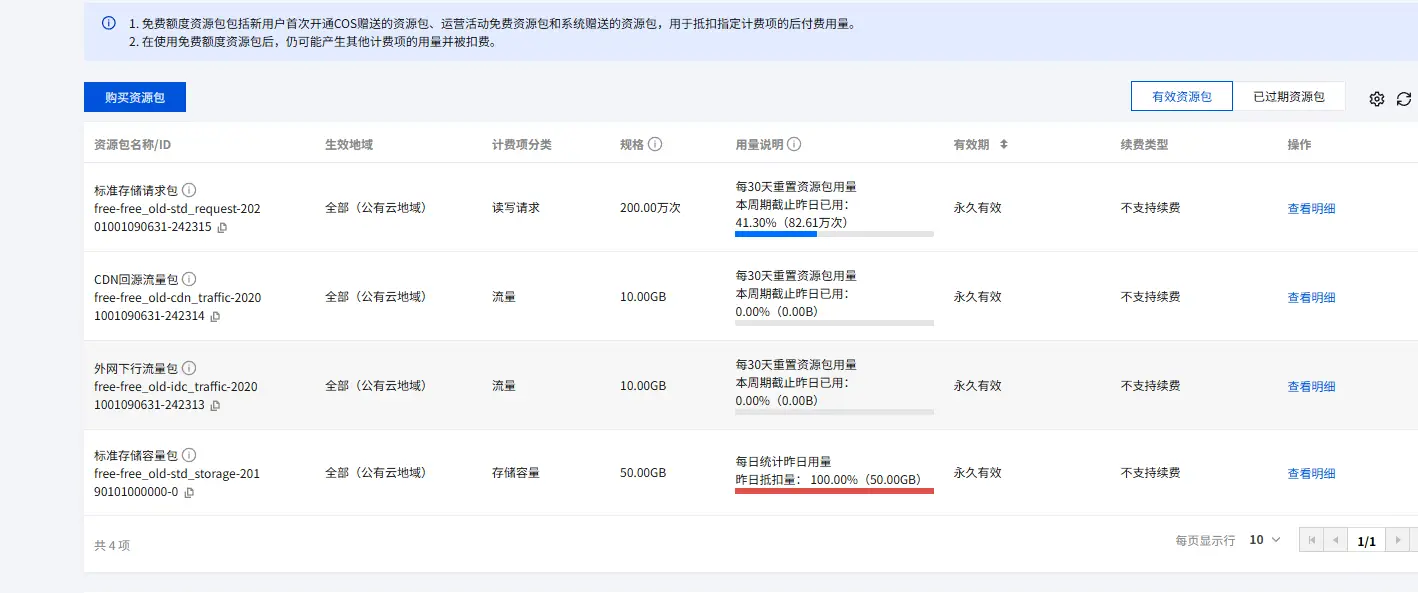The height and width of the screenshot is (593, 1418).
Task: Copy ID of 标准存储容量包
Action: 189,493
